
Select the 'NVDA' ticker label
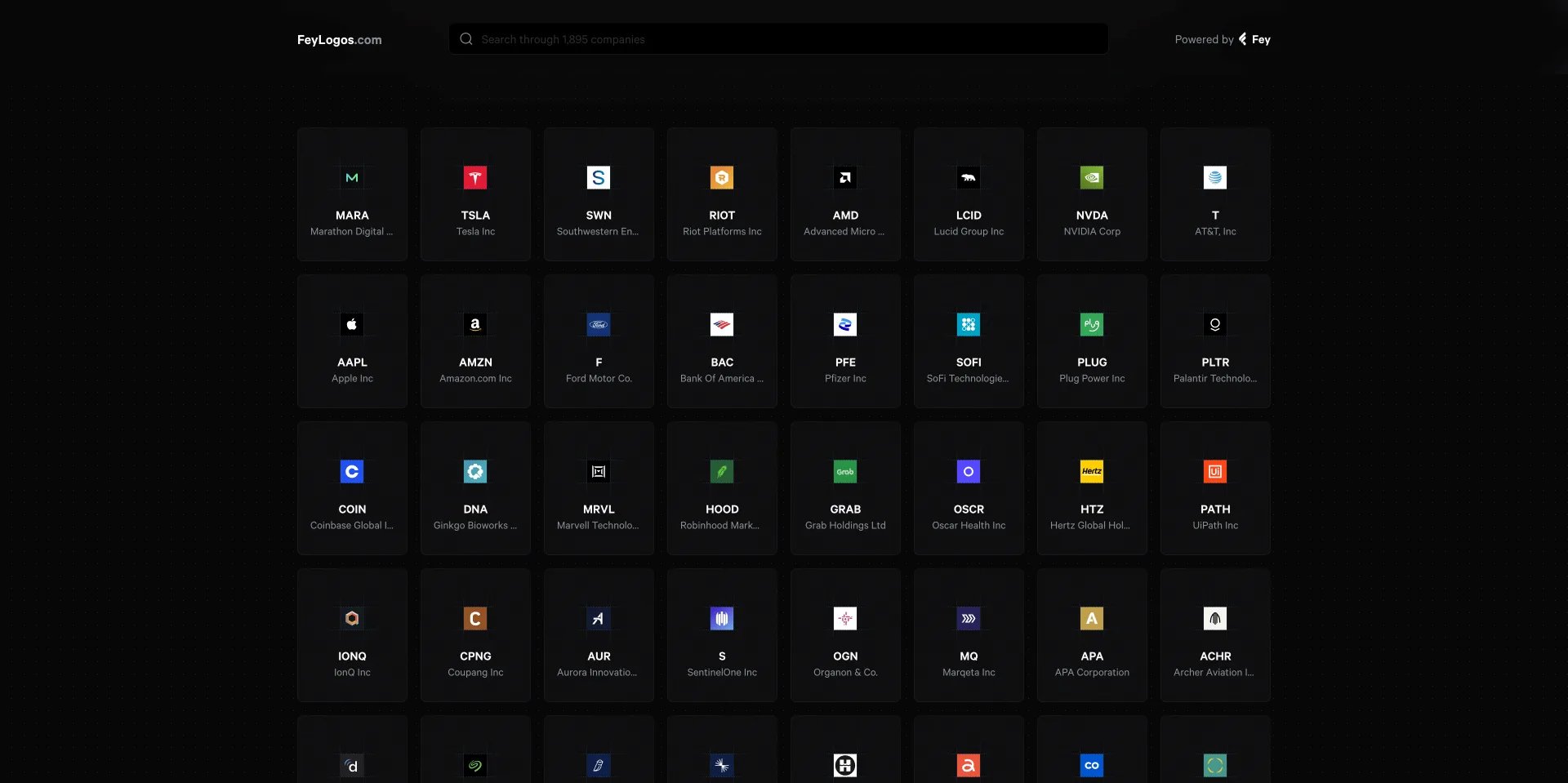[x=1092, y=216]
